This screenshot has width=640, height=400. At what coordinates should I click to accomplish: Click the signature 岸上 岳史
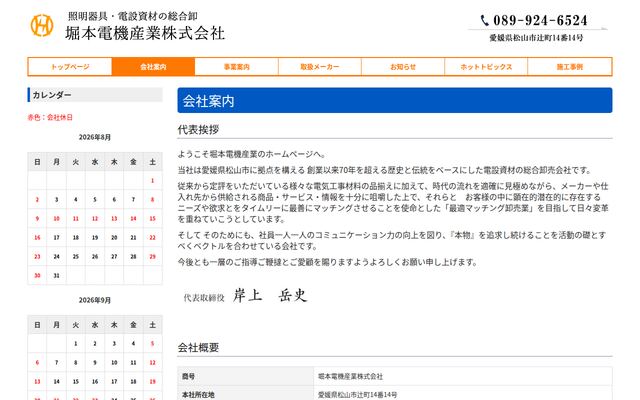270,295
